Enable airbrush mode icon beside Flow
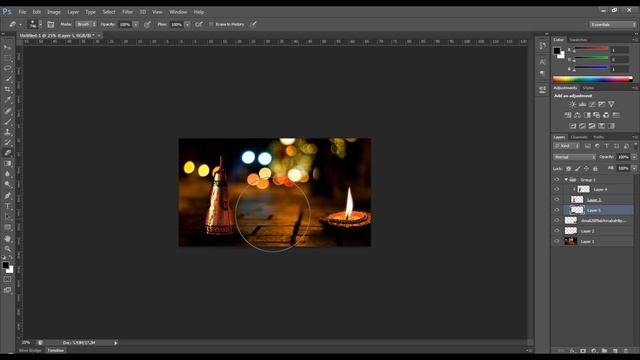 click(x=199, y=24)
